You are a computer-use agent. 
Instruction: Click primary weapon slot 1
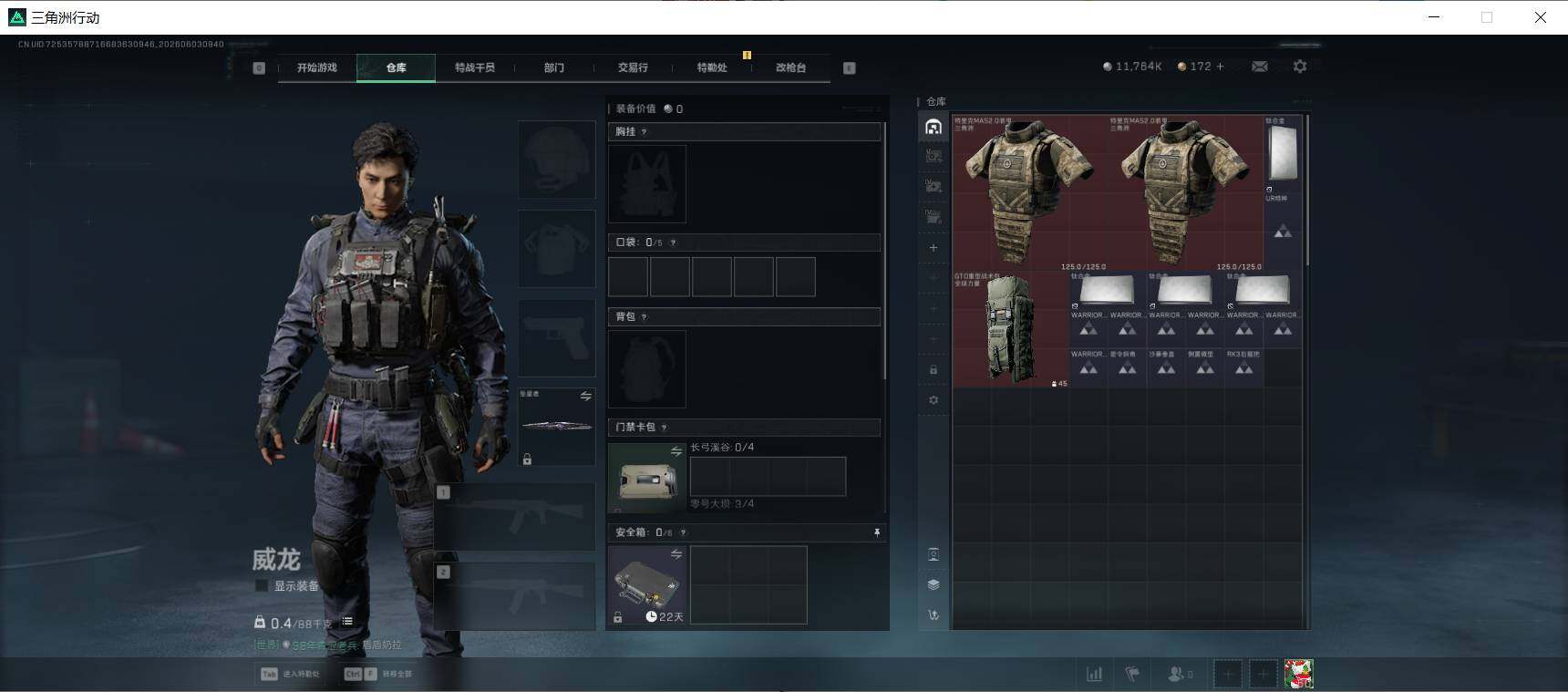coord(515,518)
